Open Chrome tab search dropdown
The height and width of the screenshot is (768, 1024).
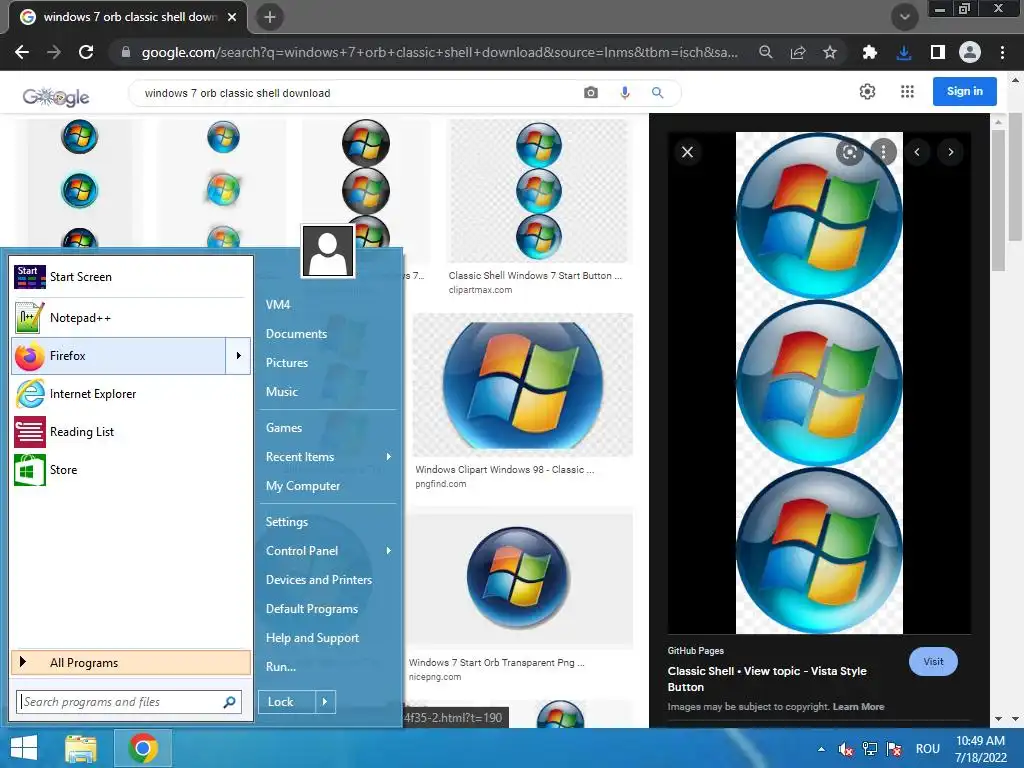(x=904, y=17)
